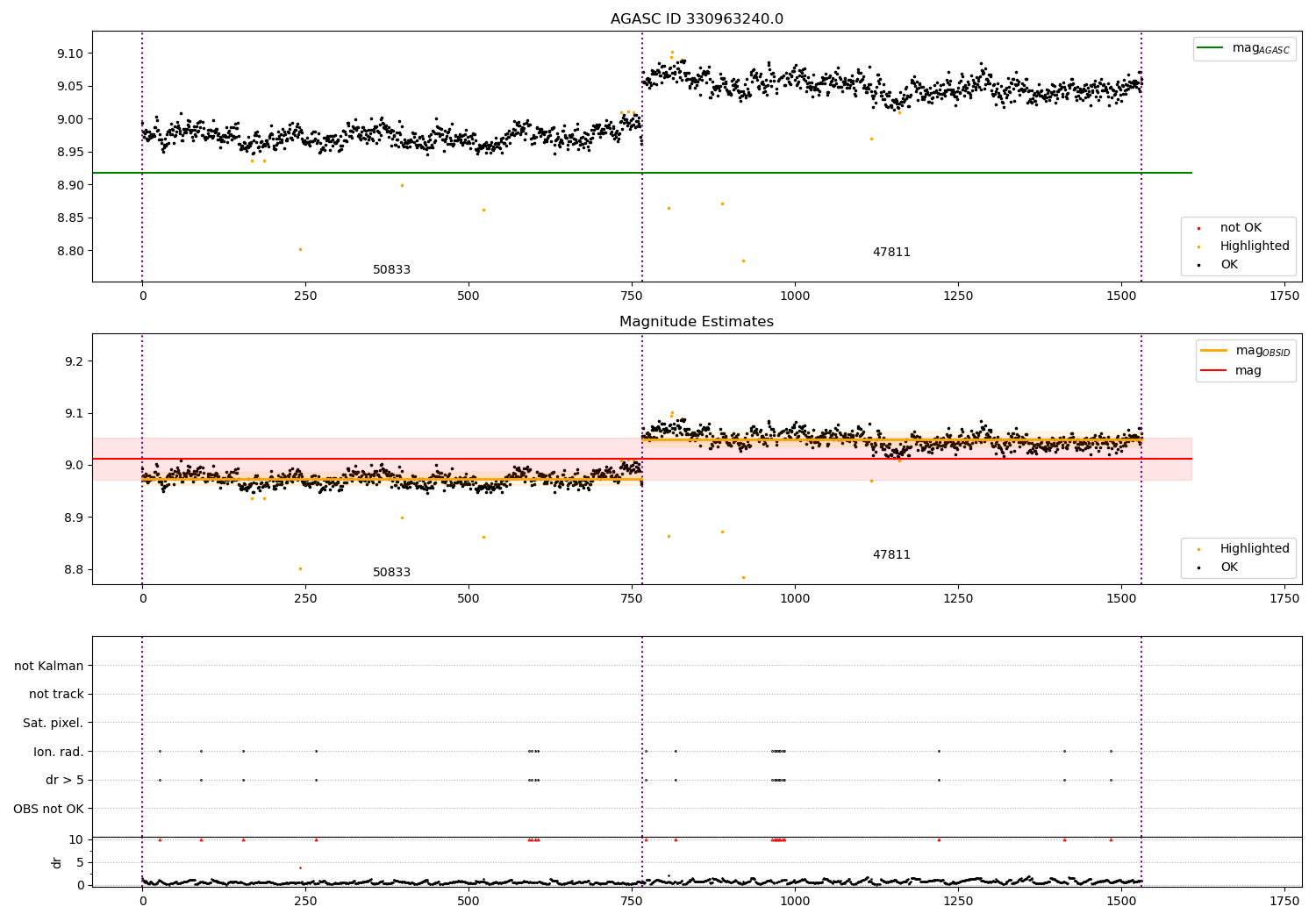Click x-axis tick "500" under Magnitude Estimates plot
The width and height of the screenshot is (1316, 921).
tap(468, 598)
